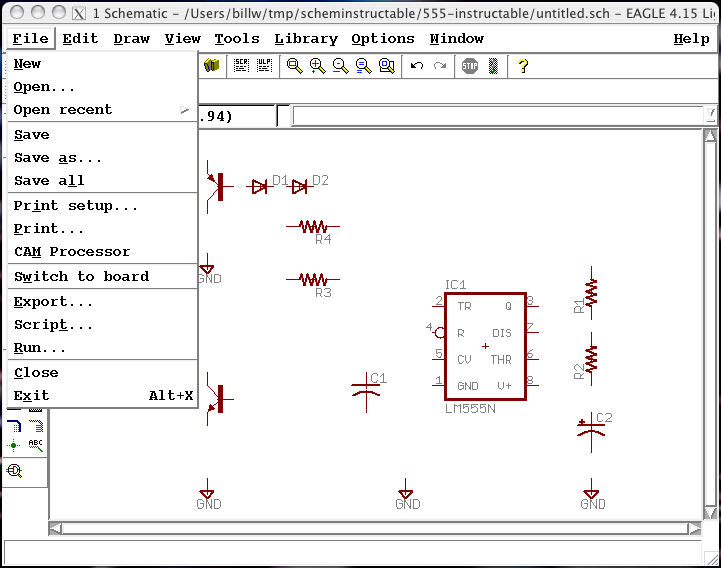Click the Zoom to fit magnifier icon
This screenshot has width=721, height=568.
295,66
